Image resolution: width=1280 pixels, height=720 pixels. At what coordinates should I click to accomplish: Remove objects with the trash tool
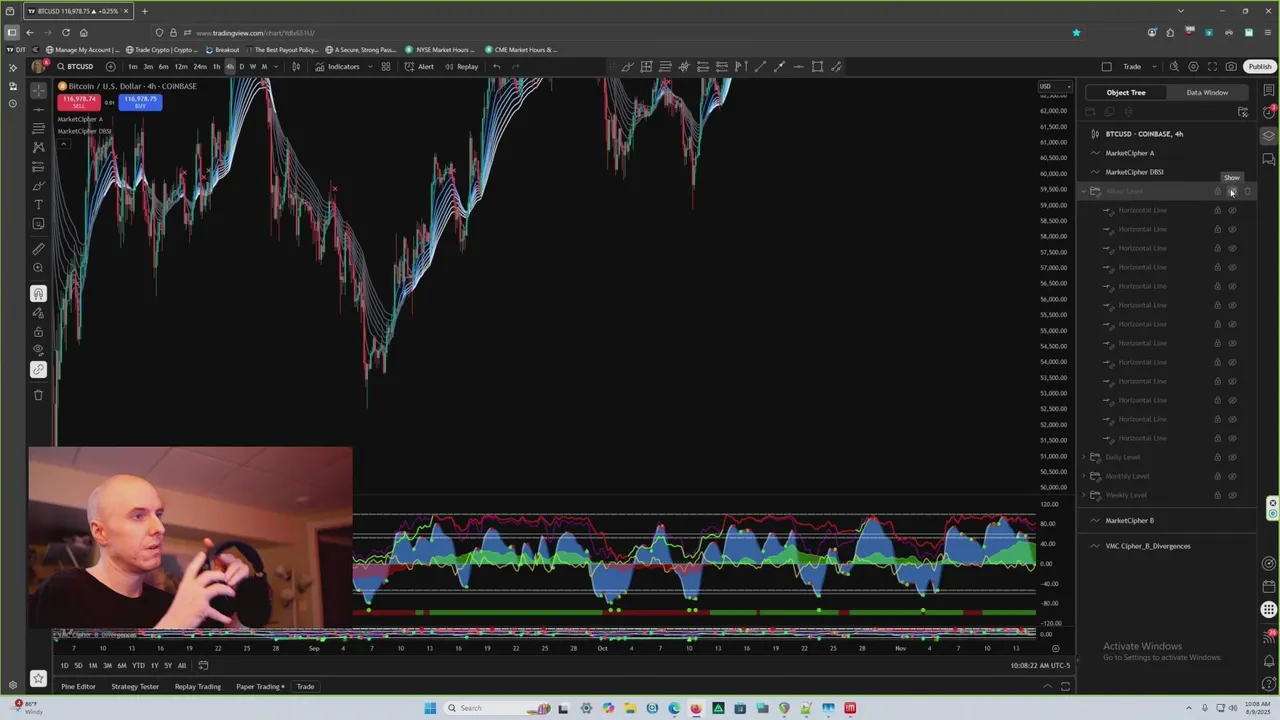(38, 395)
